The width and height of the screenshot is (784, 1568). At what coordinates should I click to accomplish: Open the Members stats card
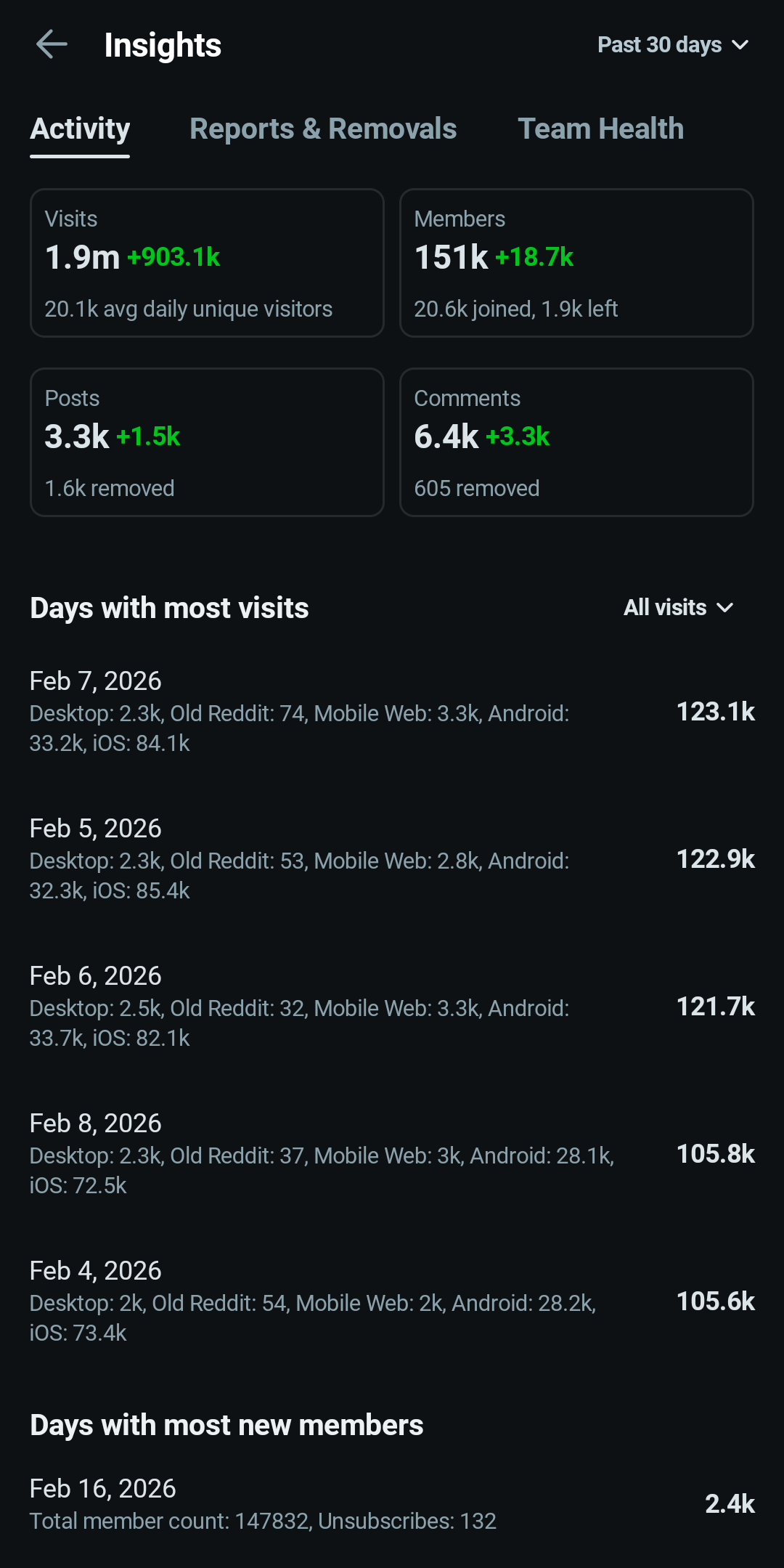[x=576, y=263]
